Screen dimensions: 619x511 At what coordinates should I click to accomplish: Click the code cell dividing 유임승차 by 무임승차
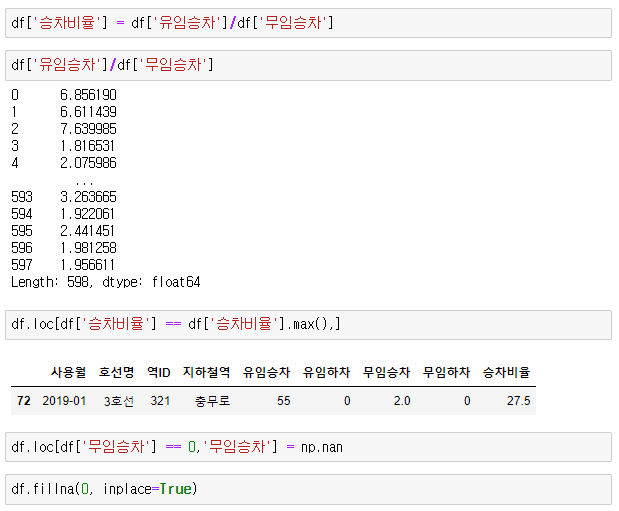pos(308,65)
